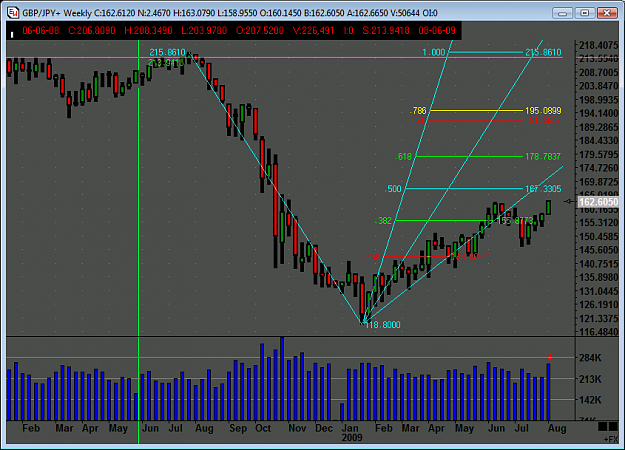Click the 118.8000 swing low label
The width and height of the screenshot is (625, 450).
point(382,325)
